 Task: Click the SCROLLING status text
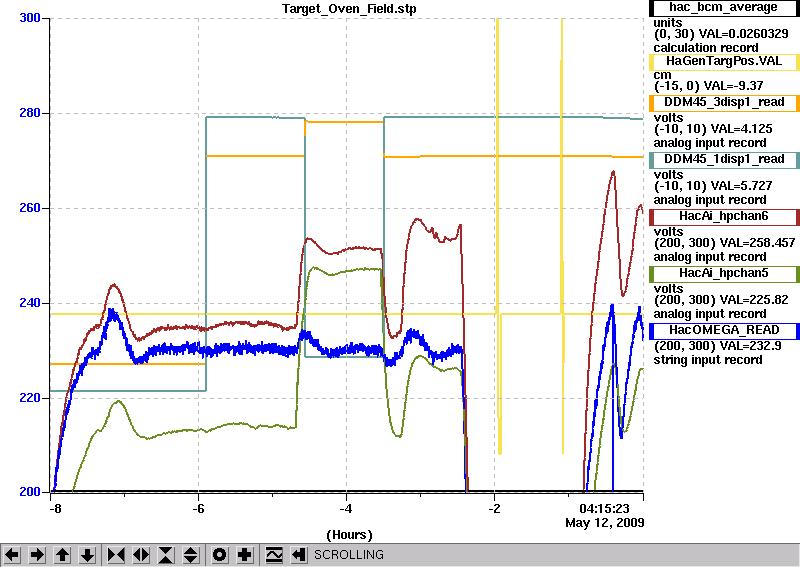click(x=348, y=555)
